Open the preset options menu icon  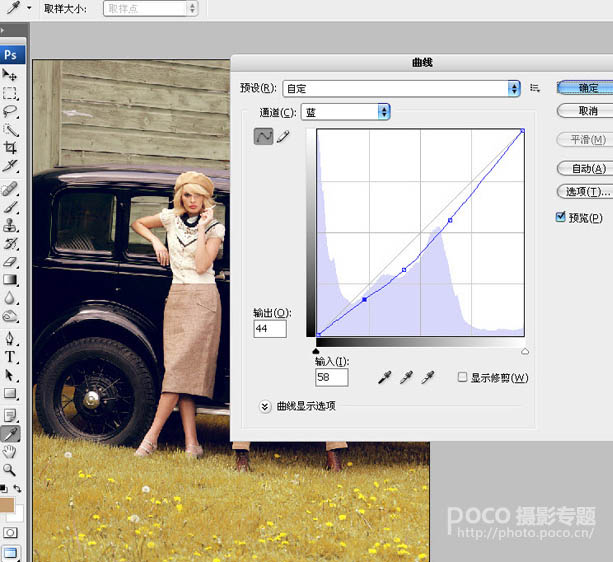(535, 88)
